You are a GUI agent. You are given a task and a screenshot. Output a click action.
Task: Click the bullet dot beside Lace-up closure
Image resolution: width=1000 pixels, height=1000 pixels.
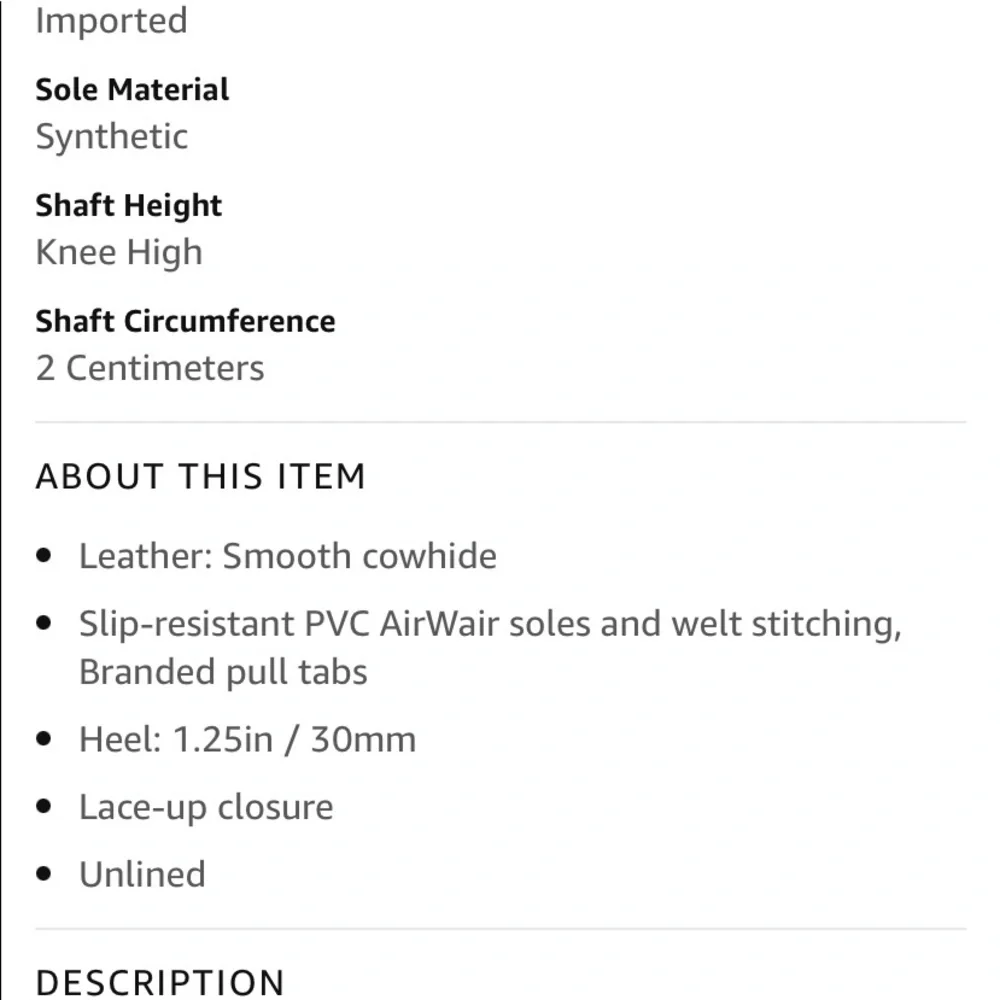point(44,806)
